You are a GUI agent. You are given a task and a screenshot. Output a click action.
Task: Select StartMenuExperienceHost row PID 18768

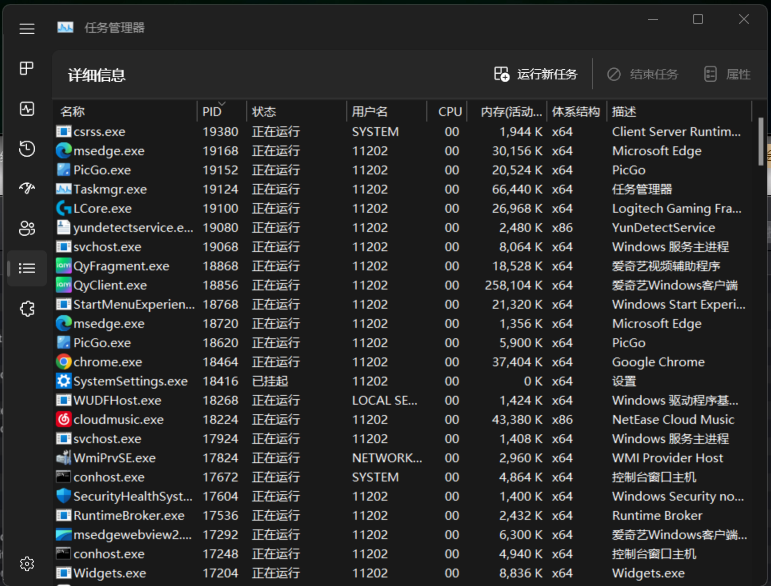pyautogui.click(x=403, y=304)
